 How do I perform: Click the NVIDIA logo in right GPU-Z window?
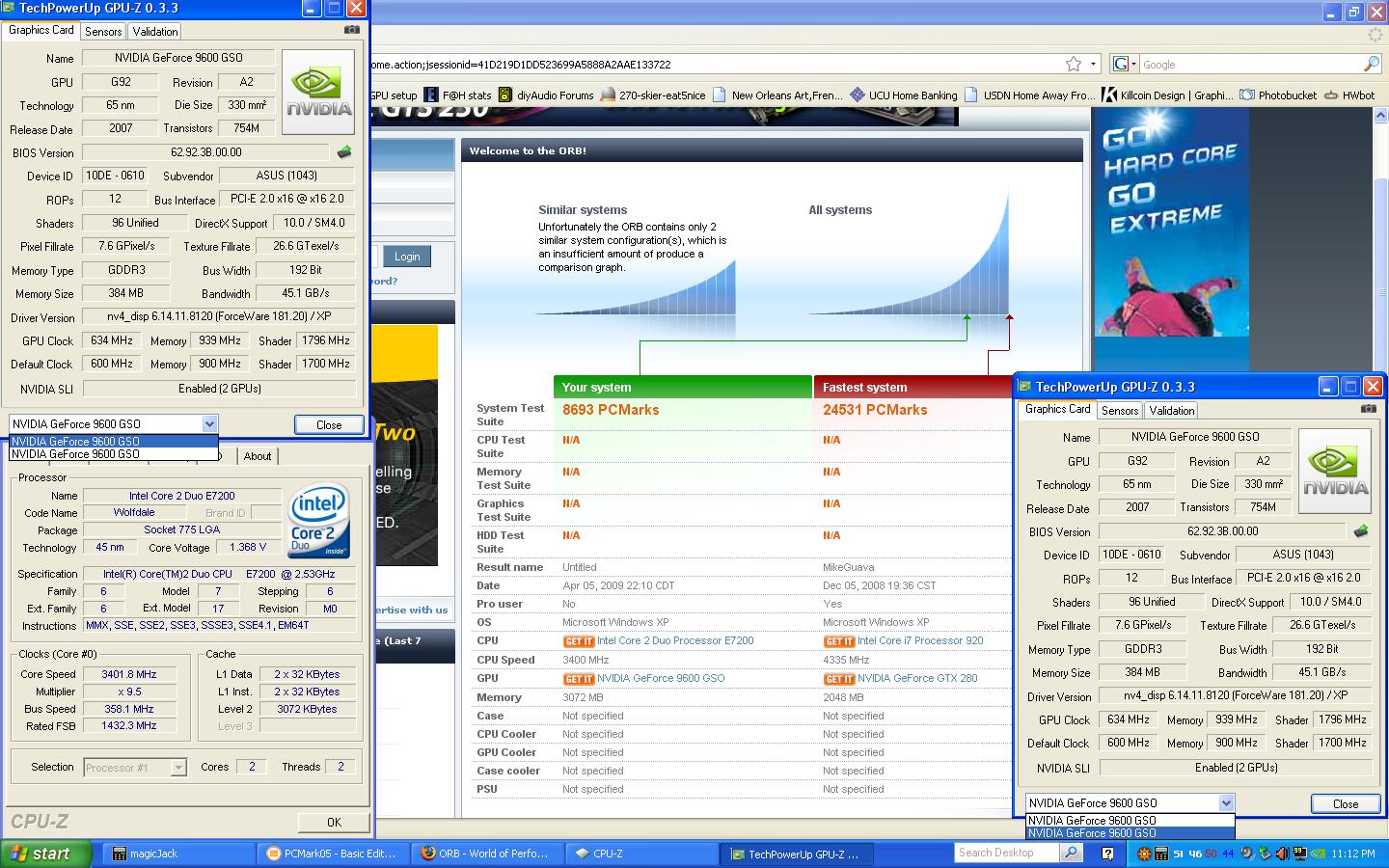(x=1334, y=472)
